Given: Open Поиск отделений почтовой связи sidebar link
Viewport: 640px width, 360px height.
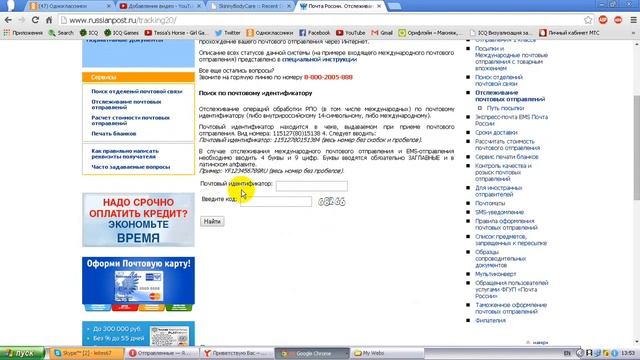Looking at the screenshot, I should [137, 91].
